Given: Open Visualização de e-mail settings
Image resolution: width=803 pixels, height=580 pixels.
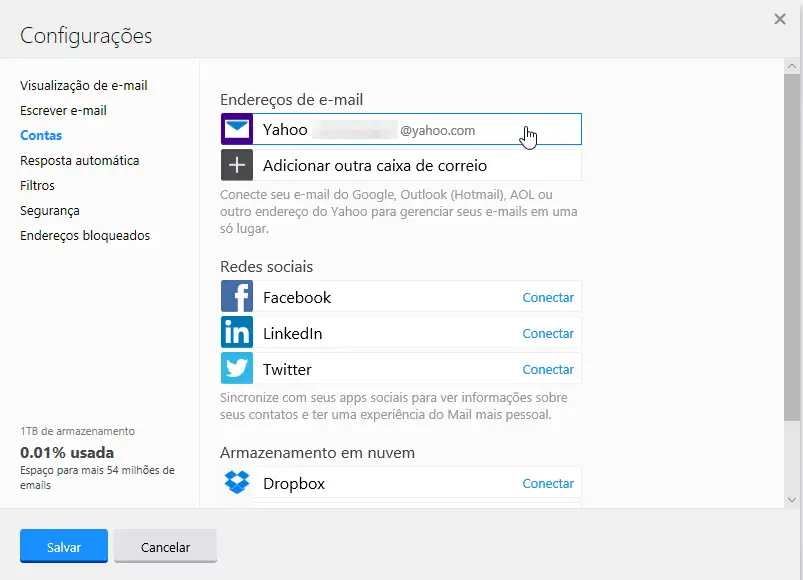Looking at the screenshot, I should 84,86.
